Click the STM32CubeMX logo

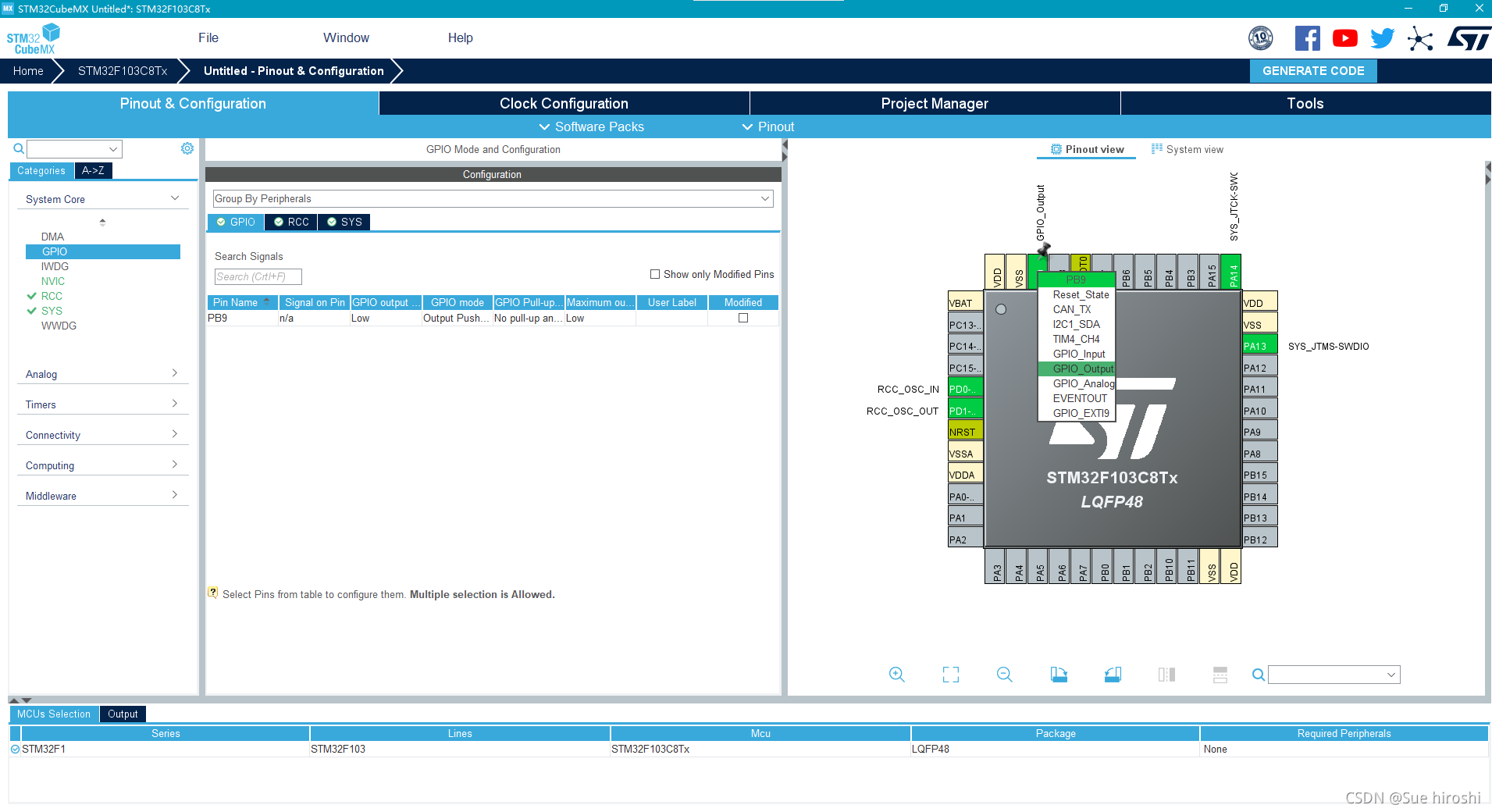pyautogui.click(x=34, y=39)
